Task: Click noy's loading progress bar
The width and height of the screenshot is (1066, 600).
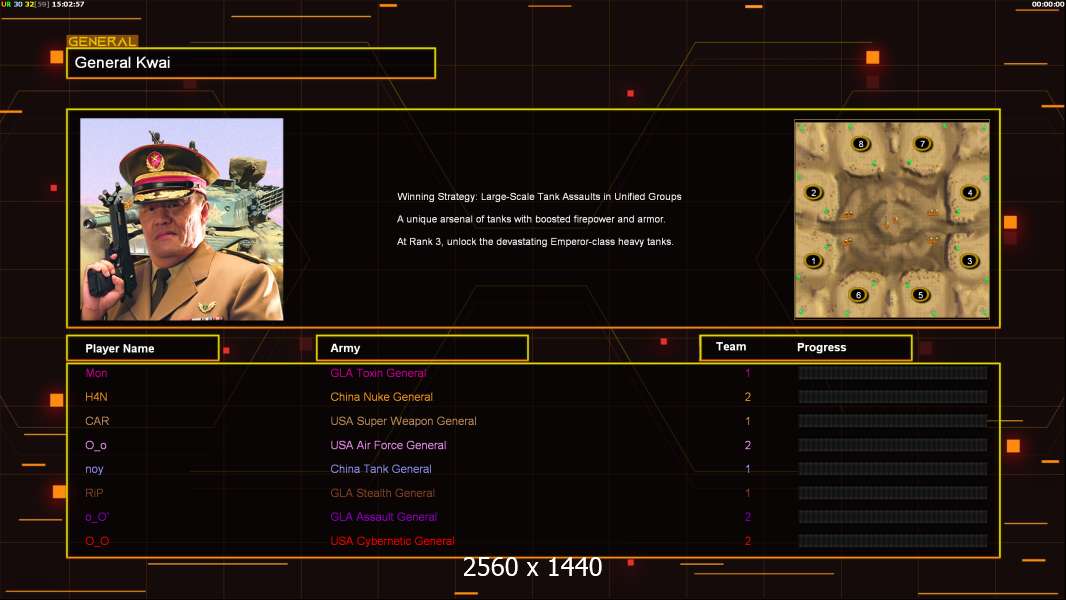Action: click(893, 469)
